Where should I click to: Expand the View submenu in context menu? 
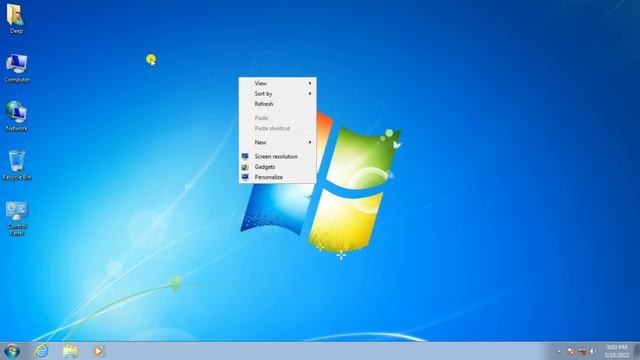coord(278,83)
